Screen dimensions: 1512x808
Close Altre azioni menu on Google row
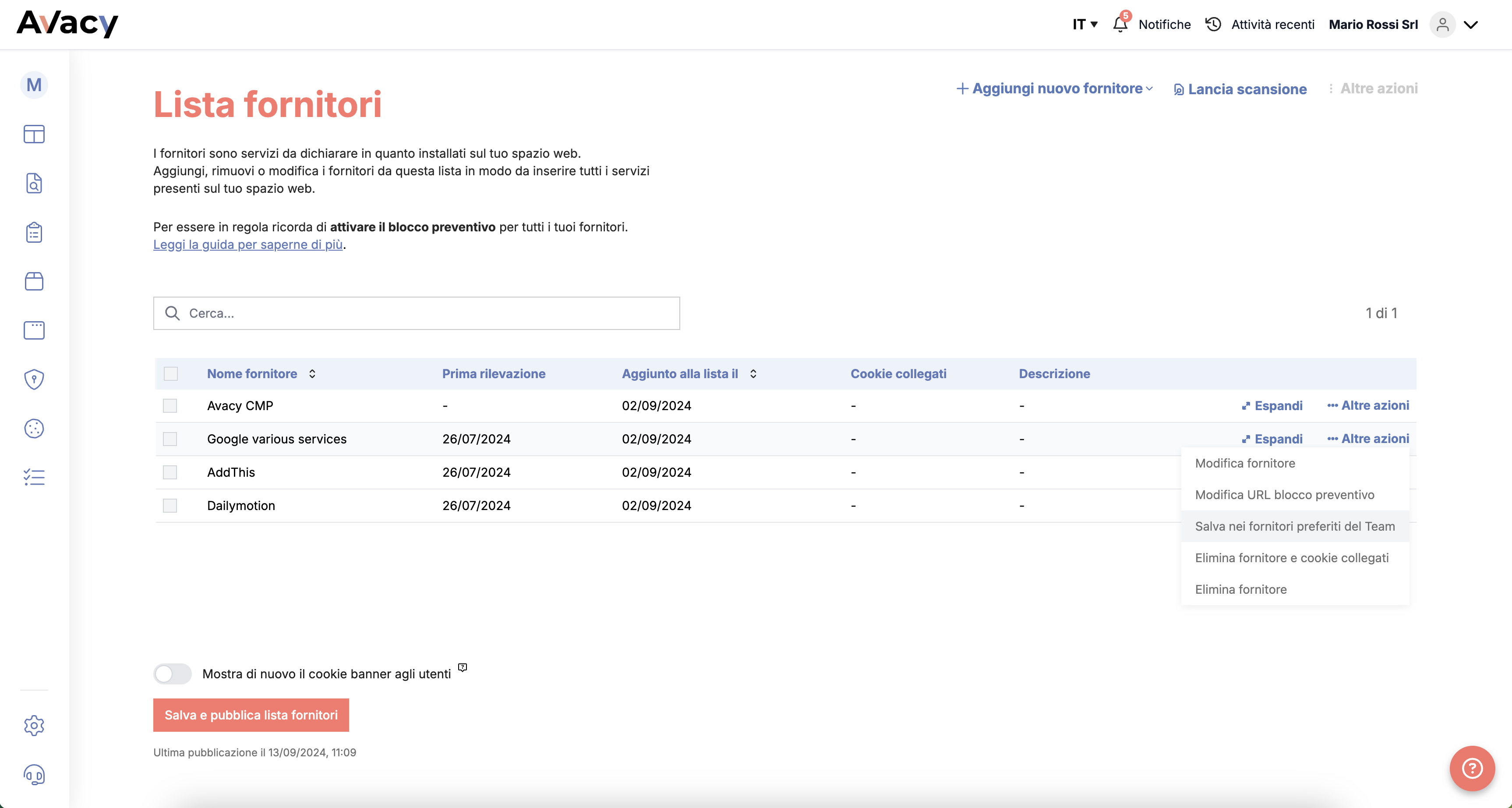pos(1368,439)
